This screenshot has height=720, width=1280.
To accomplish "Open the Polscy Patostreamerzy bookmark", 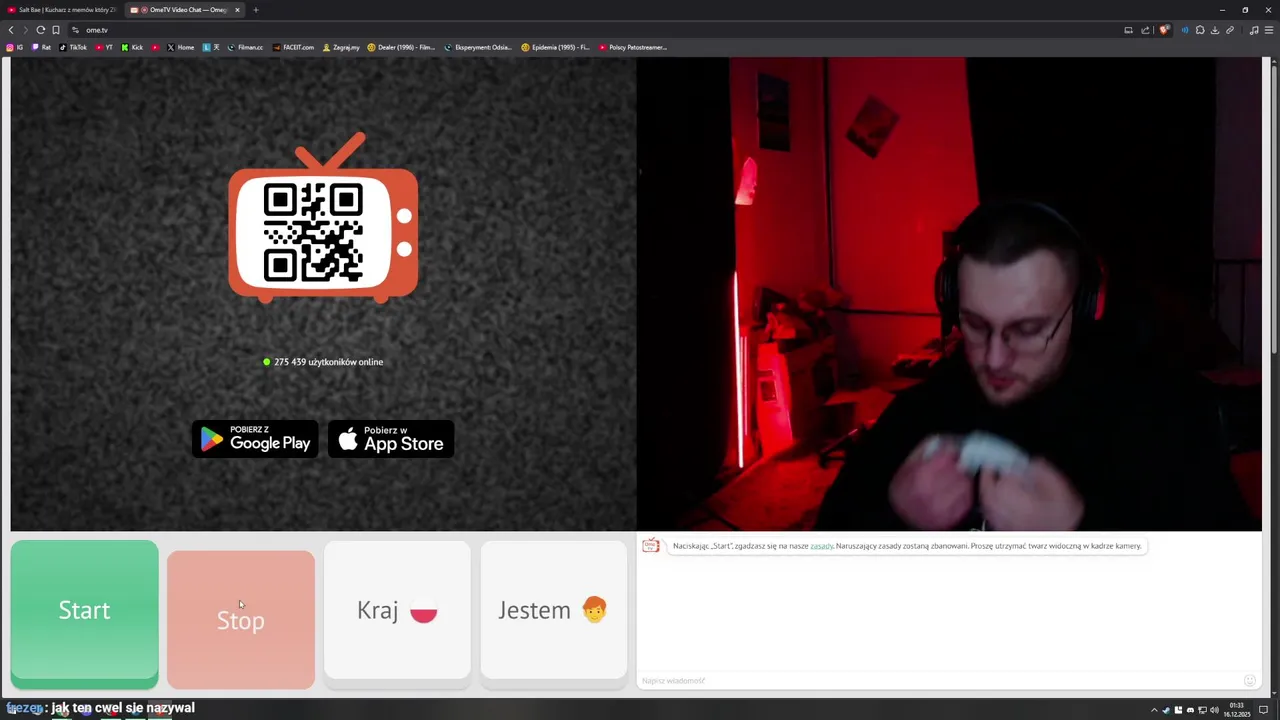I will point(633,47).
